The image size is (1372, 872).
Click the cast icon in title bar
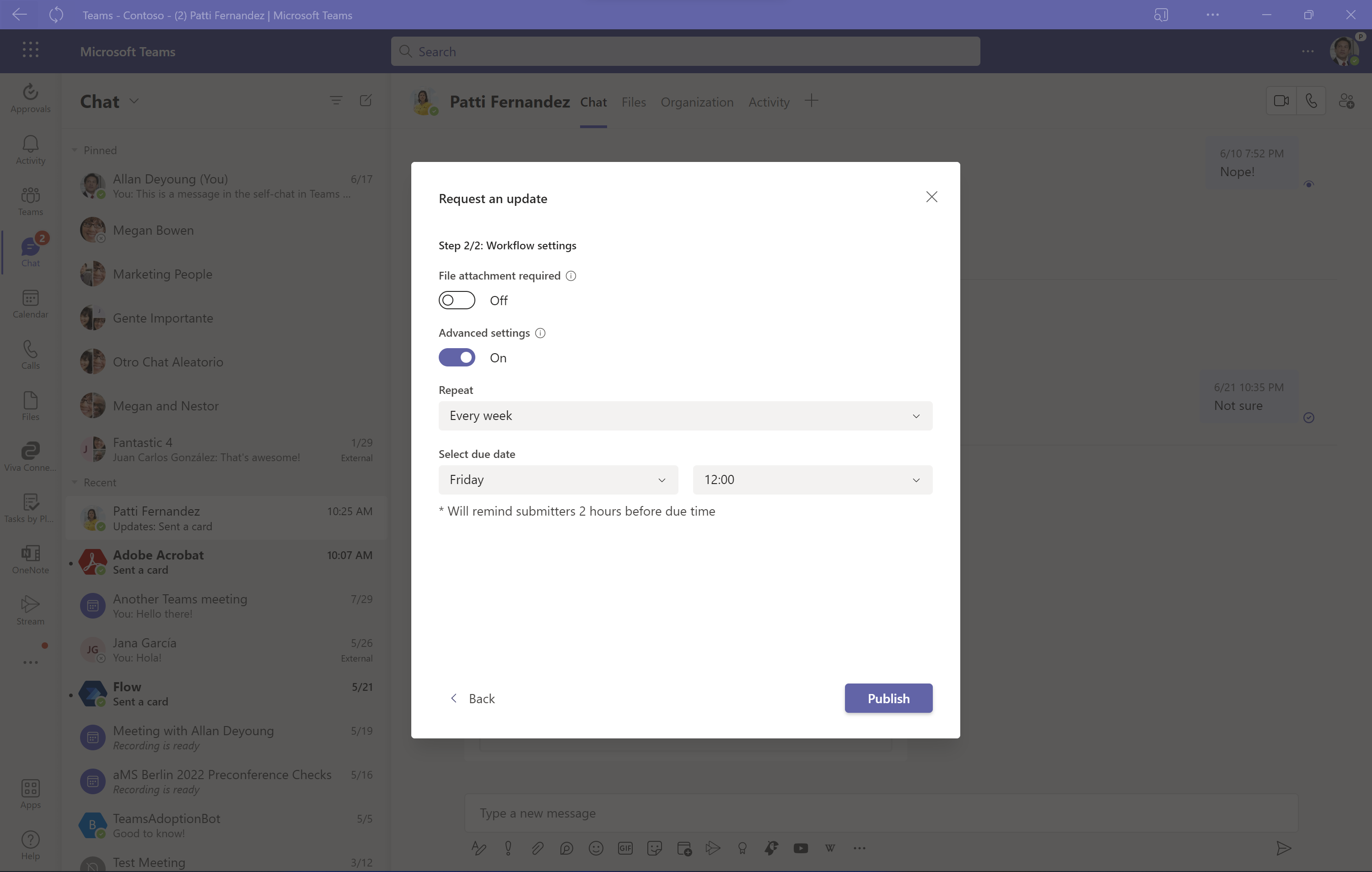[x=1161, y=15]
